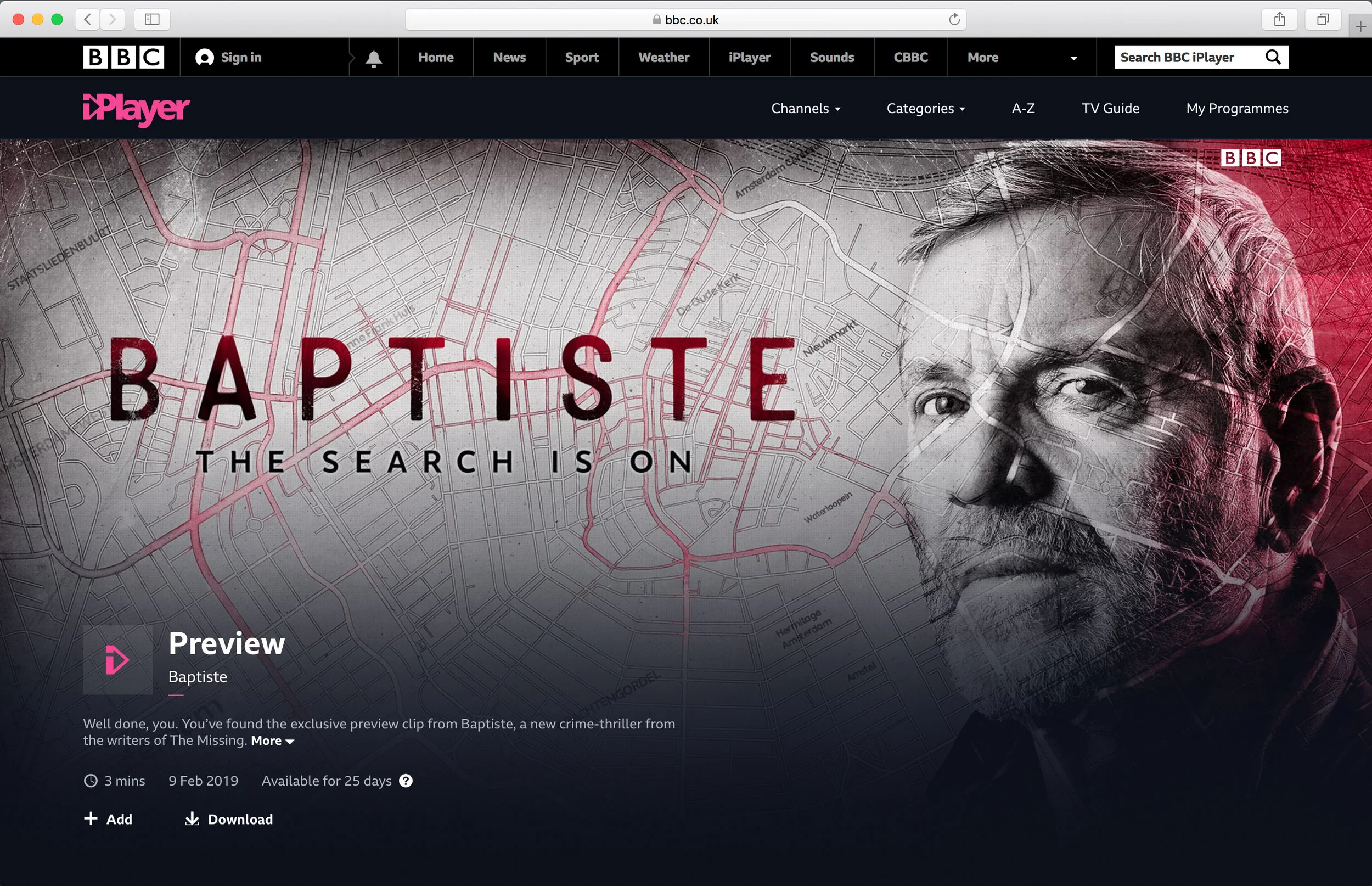1372x886 pixels.
Task: Click the clock icon beside 3 mins
Action: click(91, 780)
